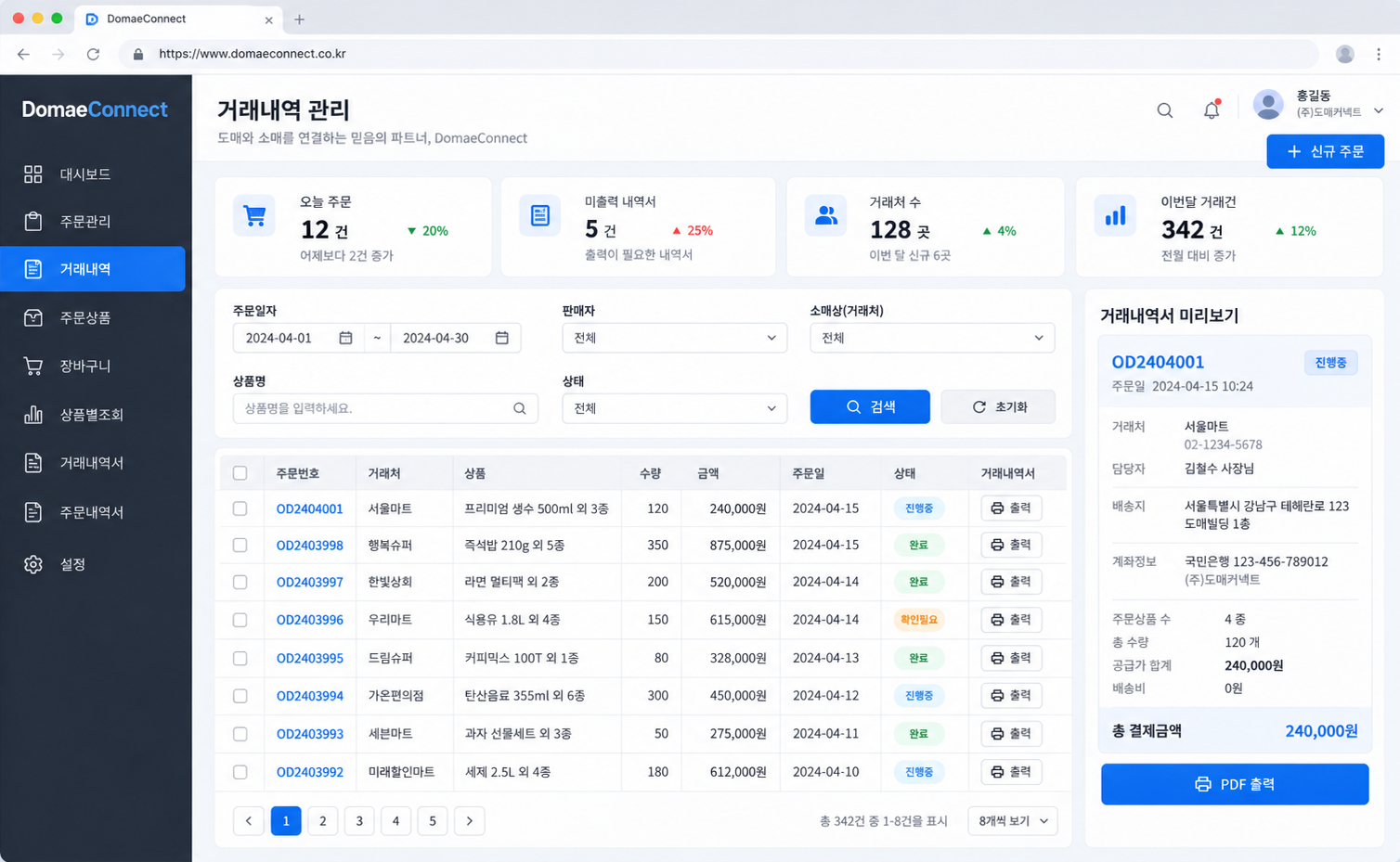The image size is (1400, 862).
Task: Open the browser three-dot menu
Action: pos(1379,54)
